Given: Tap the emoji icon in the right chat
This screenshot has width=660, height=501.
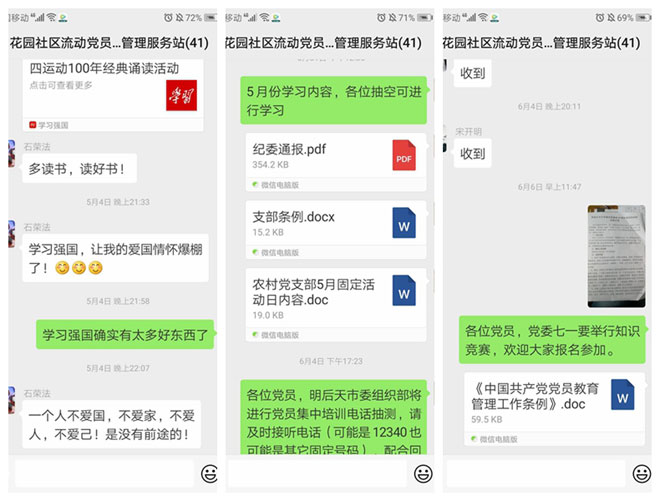Looking at the screenshot, I should click(641, 474).
